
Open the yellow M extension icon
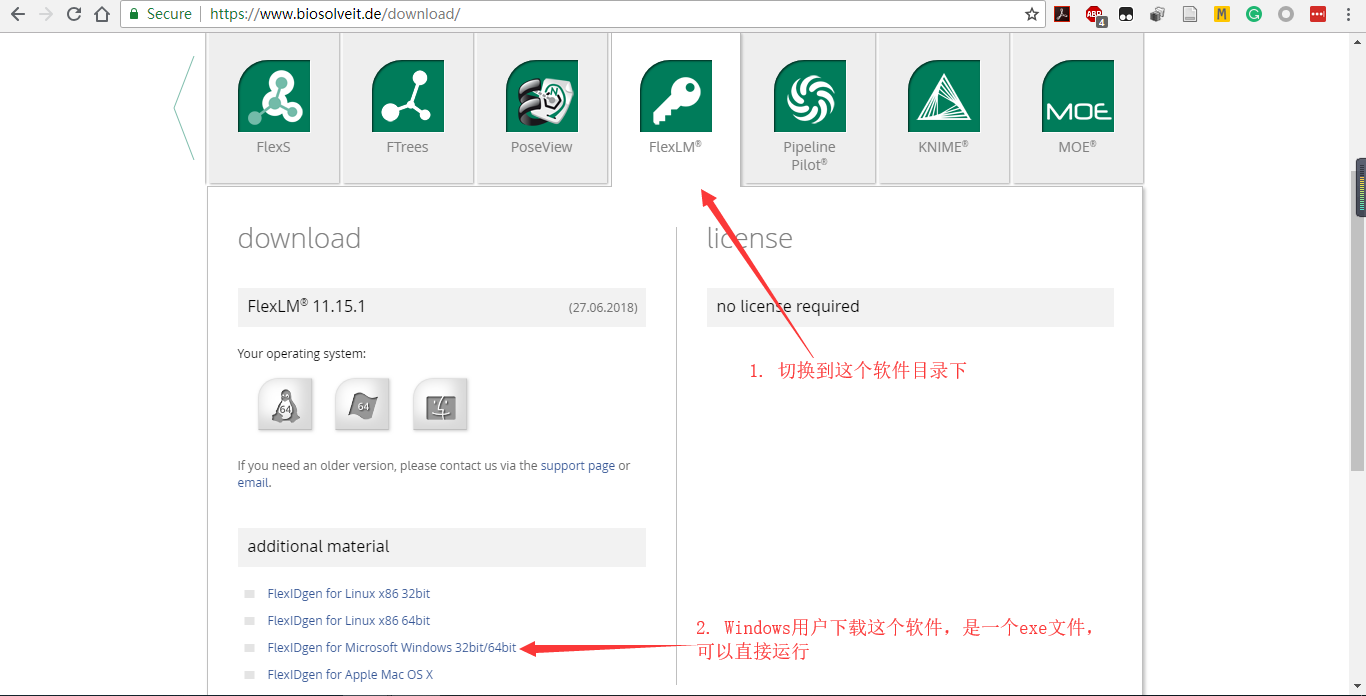click(1221, 14)
